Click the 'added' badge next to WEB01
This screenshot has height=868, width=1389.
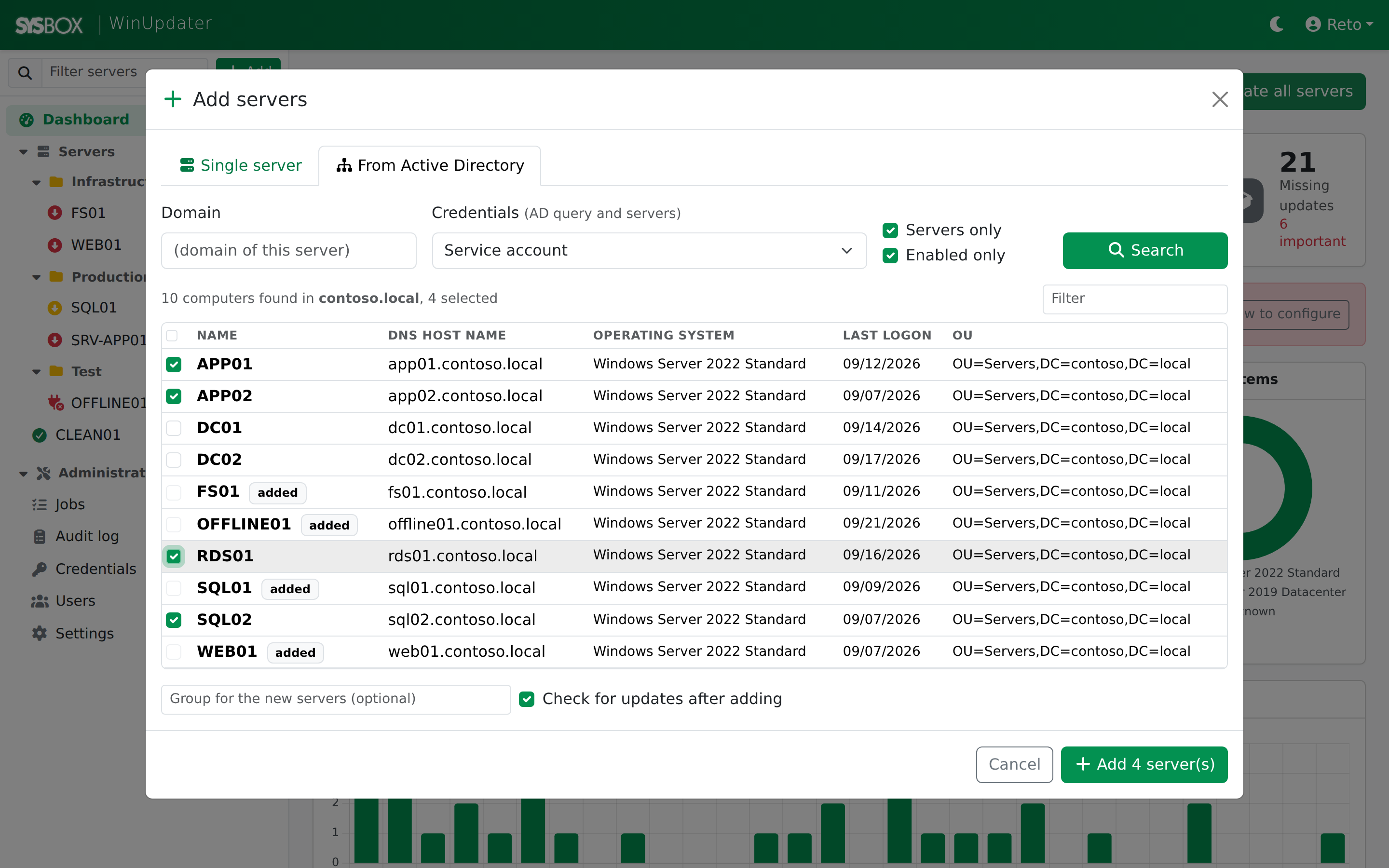pos(295,653)
